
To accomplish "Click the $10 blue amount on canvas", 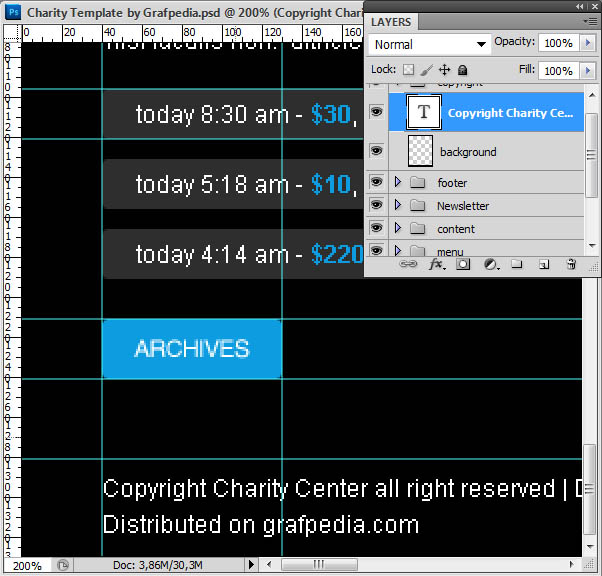I will (x=331, y=184).
